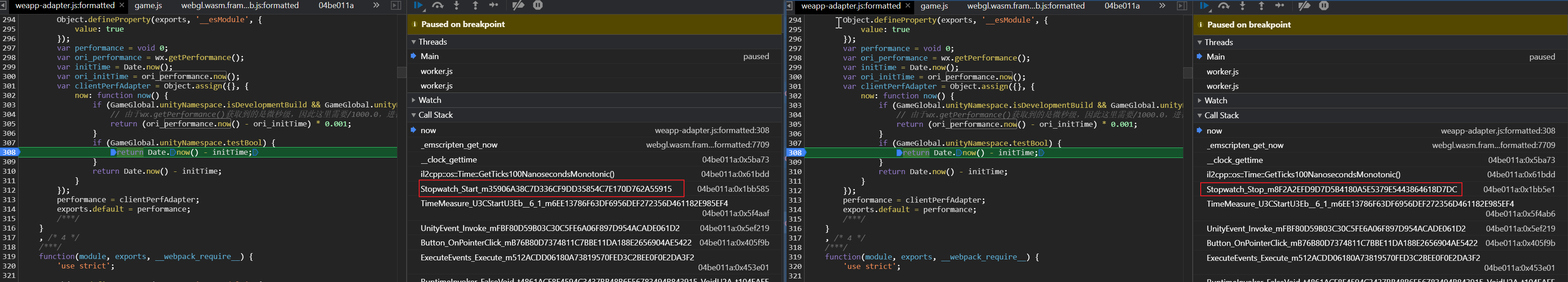Viewport: 1568px width, 282px height.
Task: Close weapp-adapter.js:formatted tab in right window
Action: [x=907, y=6]
